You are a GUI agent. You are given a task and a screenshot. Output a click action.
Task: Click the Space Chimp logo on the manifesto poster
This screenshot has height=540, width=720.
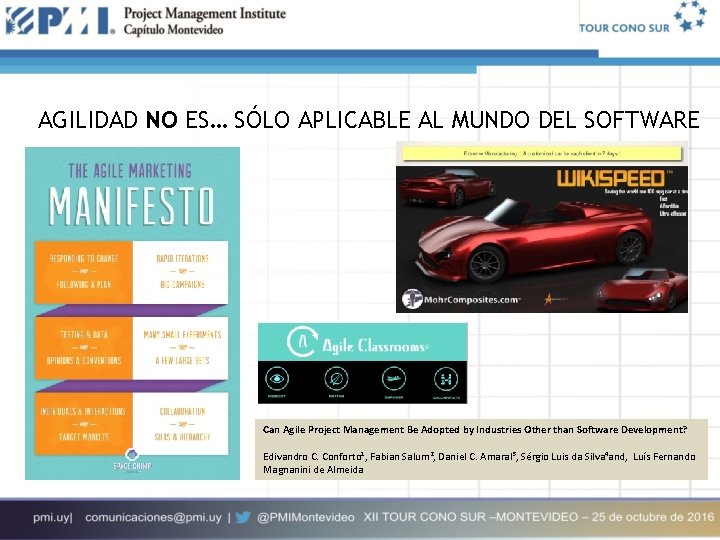132,460
